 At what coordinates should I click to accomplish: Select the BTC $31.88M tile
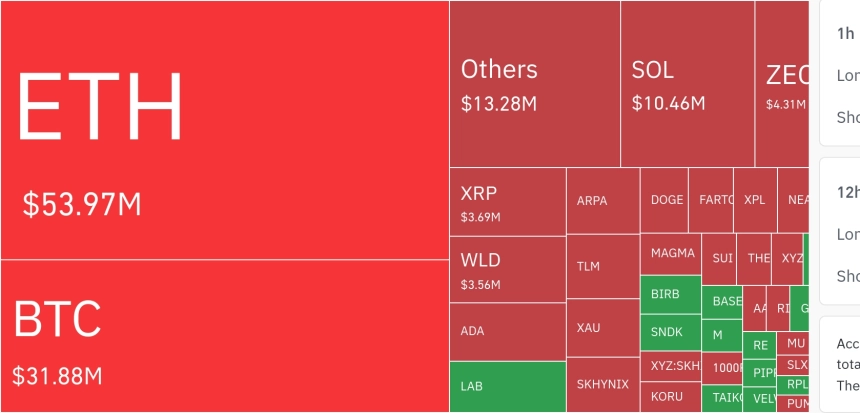click(x=225, y=336)
